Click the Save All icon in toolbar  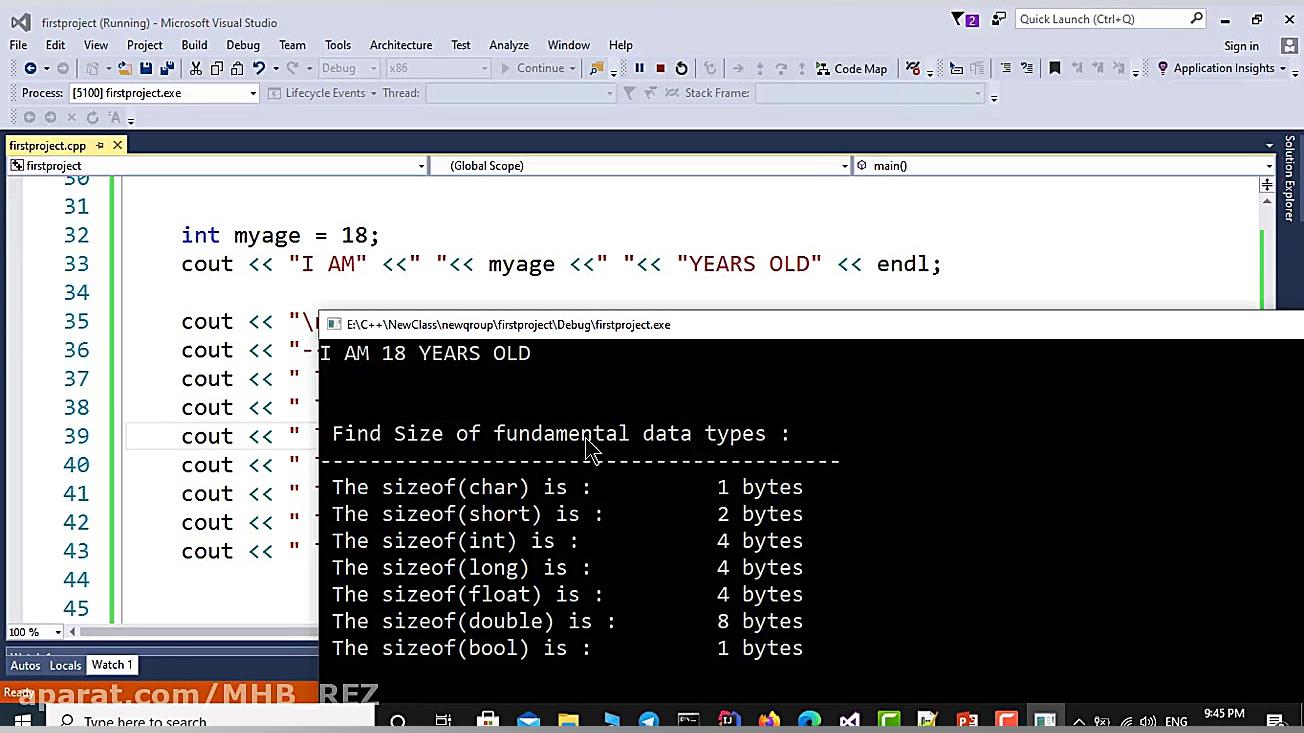[167, 68]
